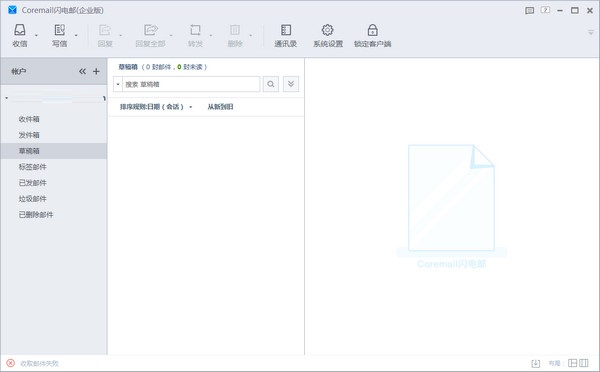Expand toolbar overflow menu at far right

(591, 33)
